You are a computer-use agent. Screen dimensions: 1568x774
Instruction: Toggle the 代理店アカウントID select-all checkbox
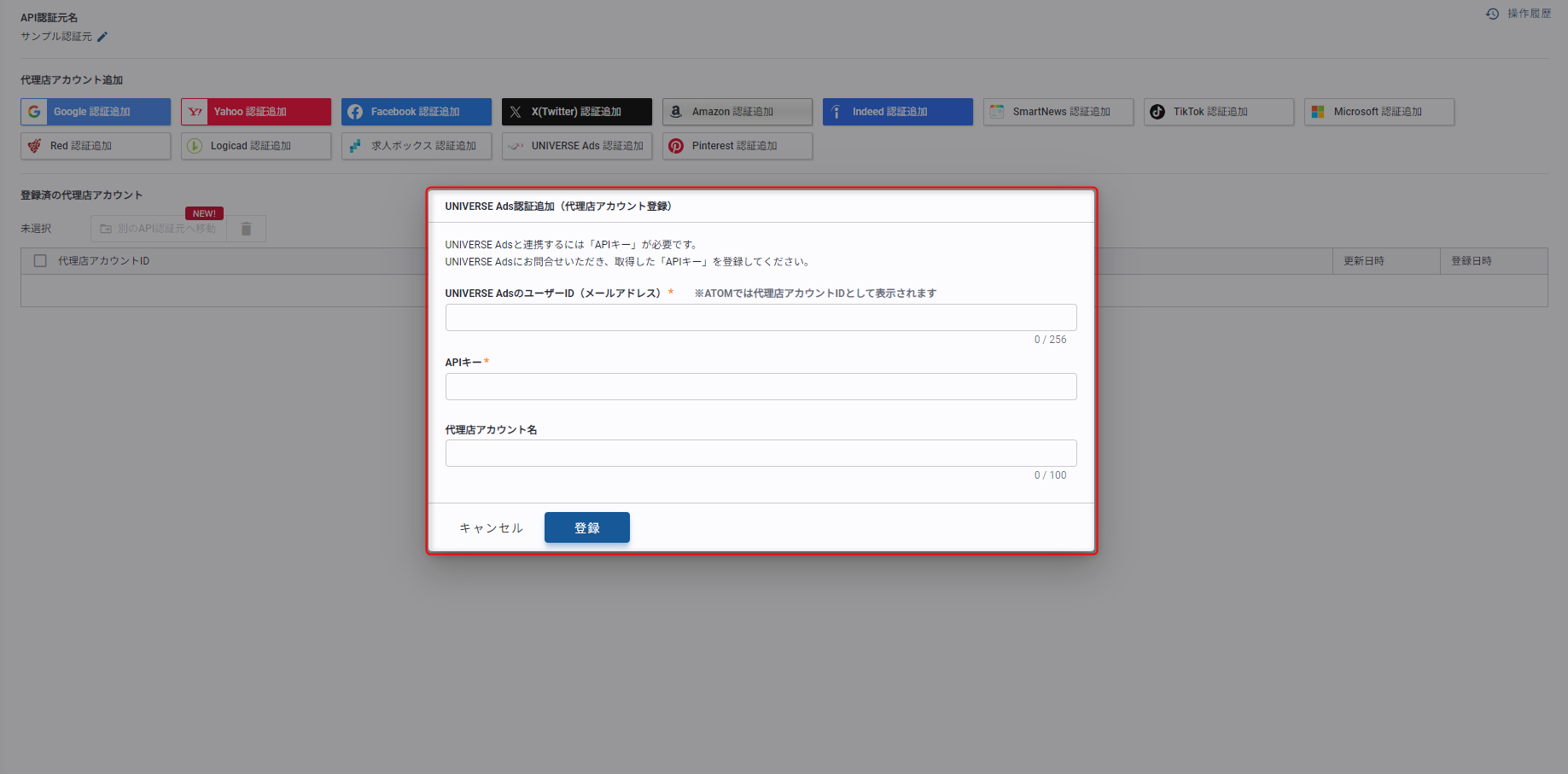[x=40, y=261]
